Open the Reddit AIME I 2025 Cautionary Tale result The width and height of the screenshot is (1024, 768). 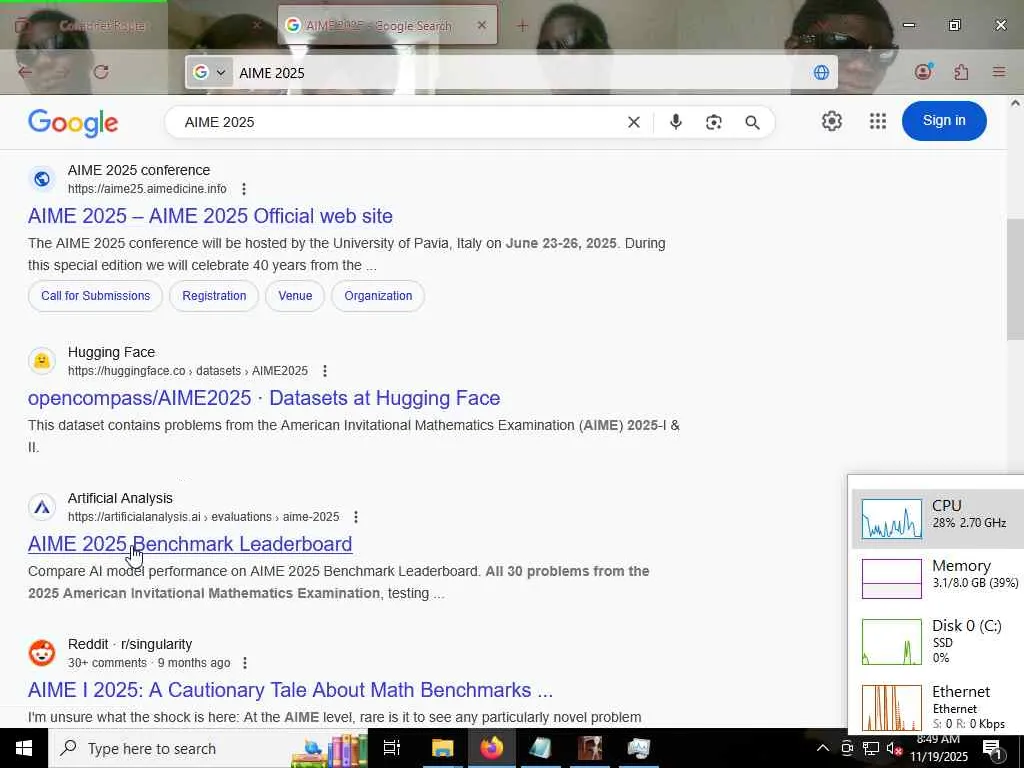coord(290,690)
